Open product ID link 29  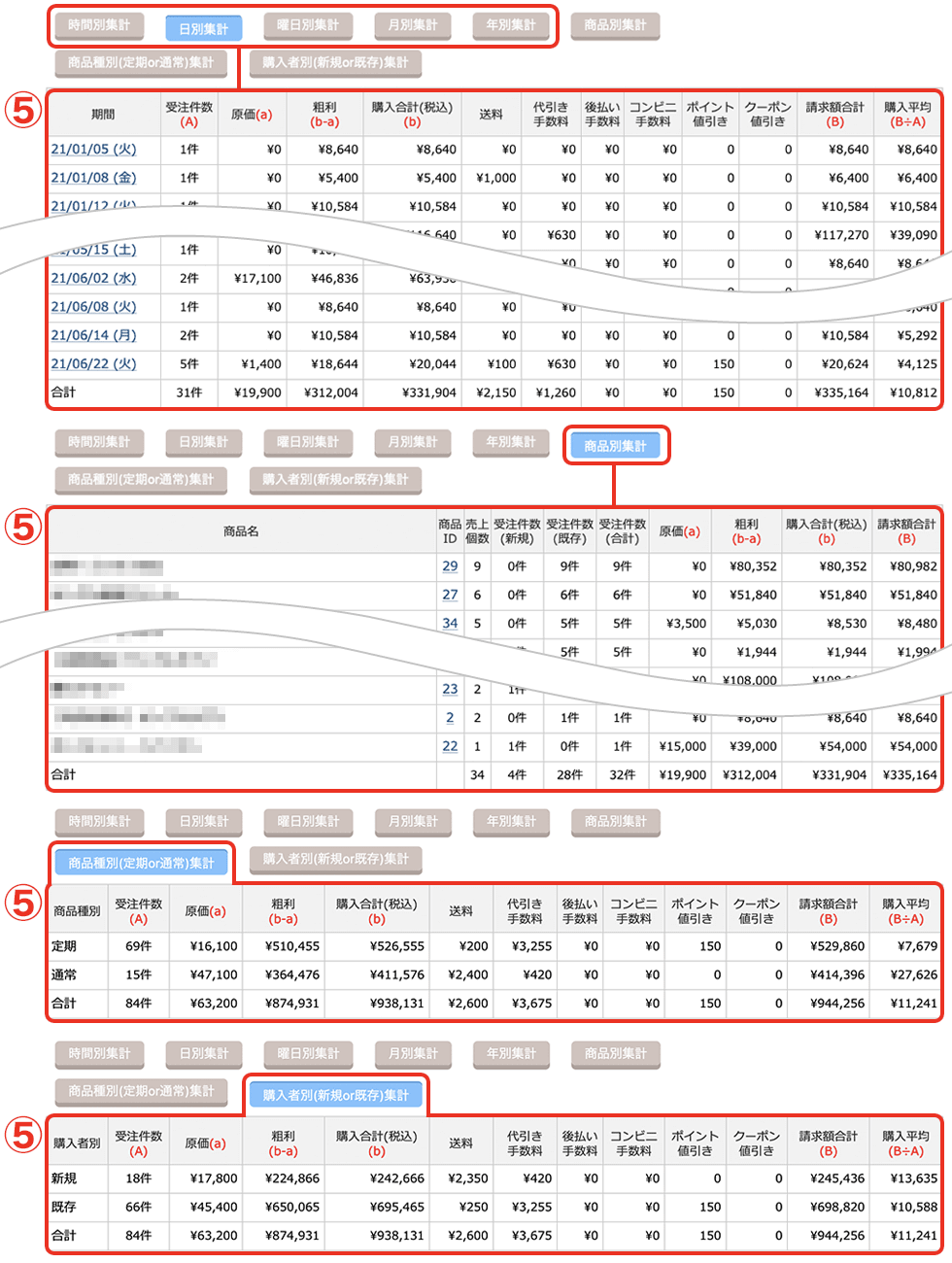(450, 566)
